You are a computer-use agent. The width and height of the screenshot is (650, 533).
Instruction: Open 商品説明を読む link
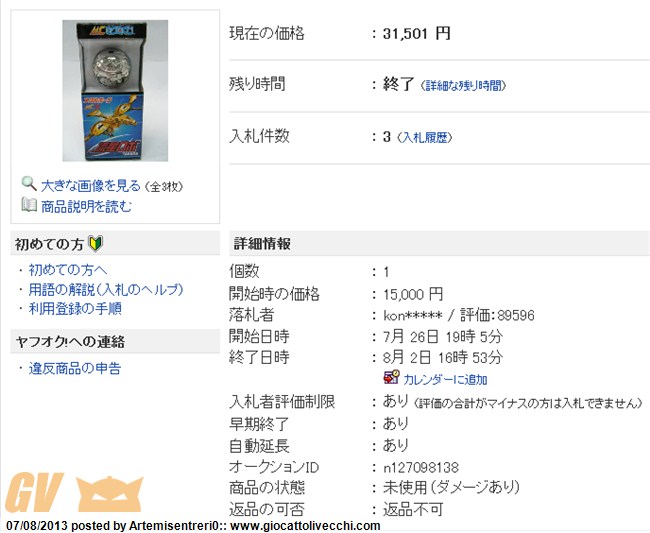click(86, 206)
